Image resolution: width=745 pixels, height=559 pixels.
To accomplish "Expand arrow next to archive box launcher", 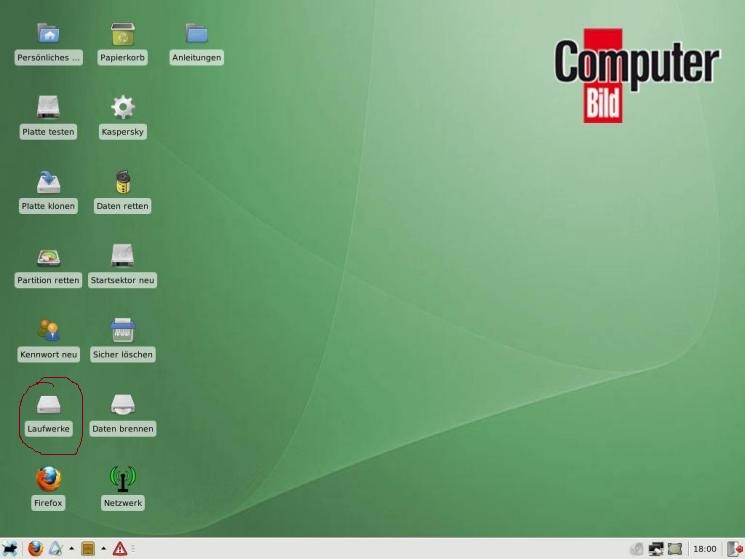I will 103,549.
